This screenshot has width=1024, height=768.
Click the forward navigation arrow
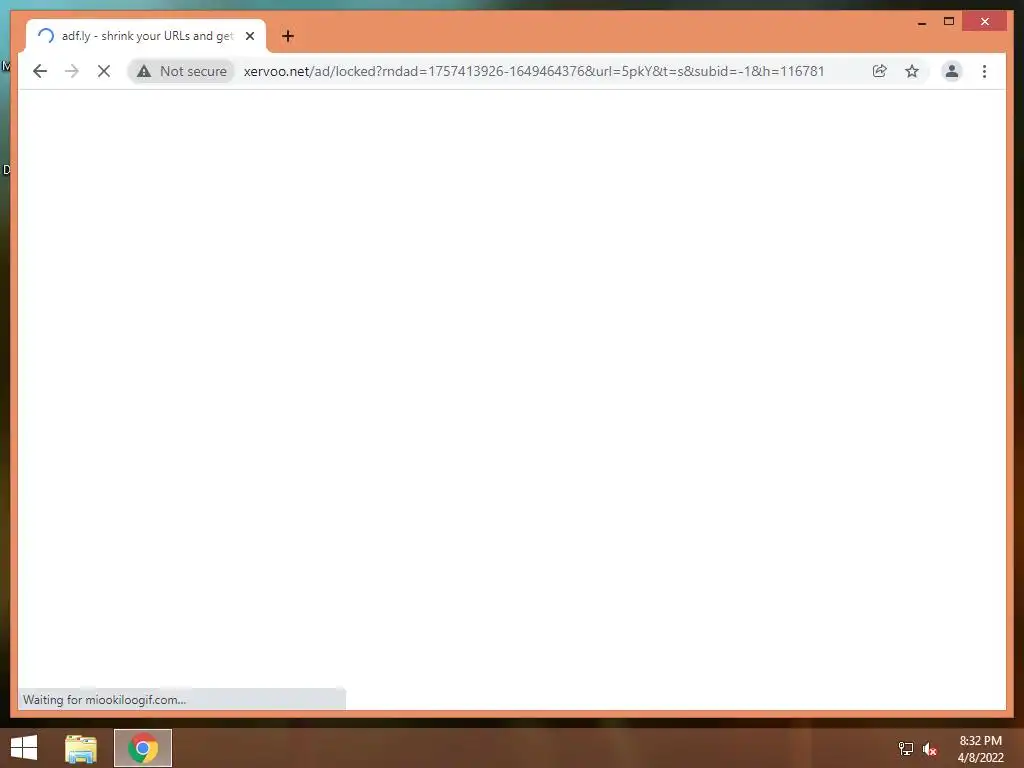coord(72,71)
